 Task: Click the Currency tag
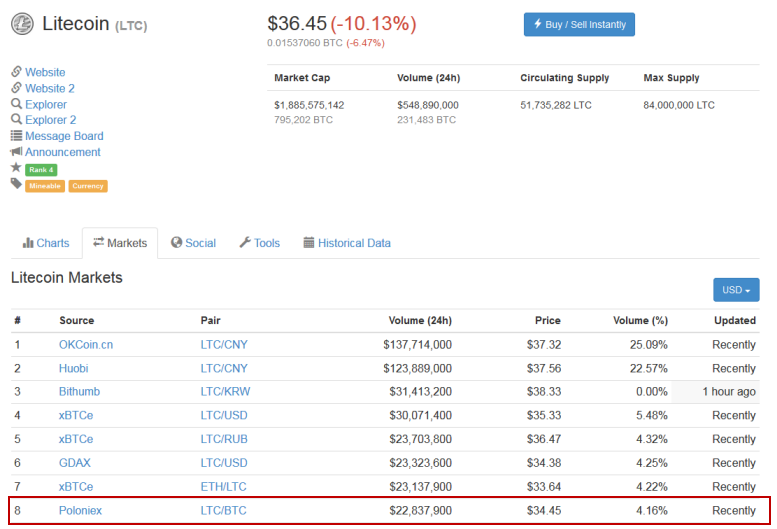click(x=88, y=186)
